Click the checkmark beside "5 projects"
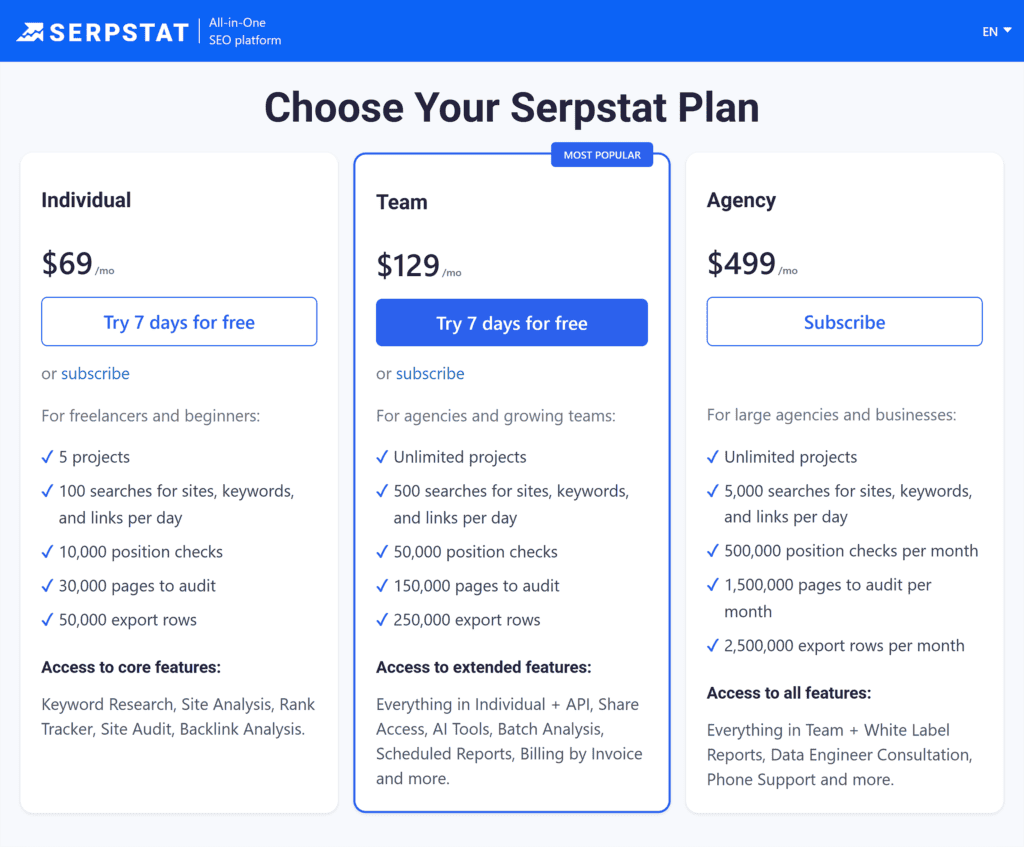The image size is (1024, 847). pos(47,457)
